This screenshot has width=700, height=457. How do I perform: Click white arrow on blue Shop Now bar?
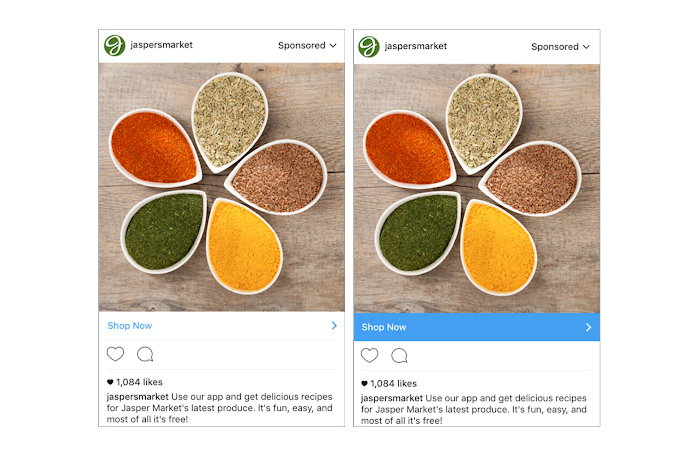click(x=588, y=327)
